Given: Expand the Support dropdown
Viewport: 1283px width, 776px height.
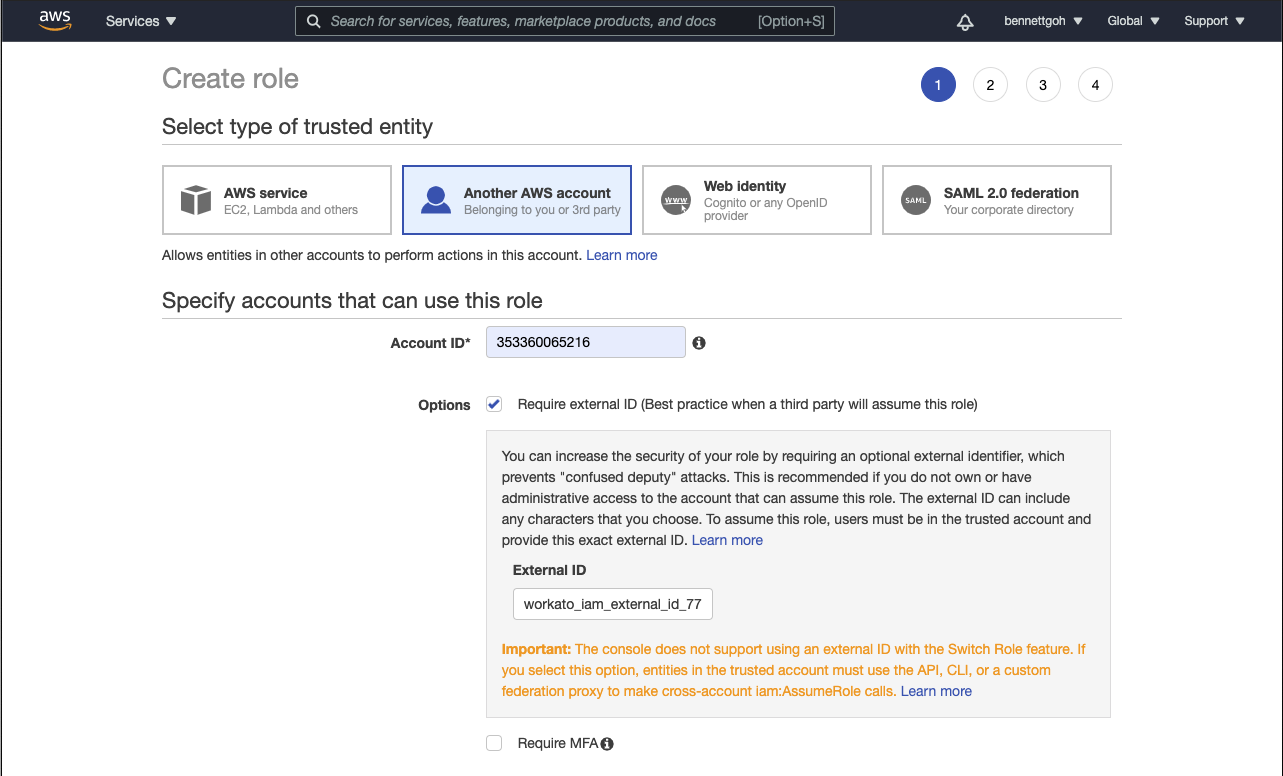Looking at the screenshot, I should coord(1213,20).
